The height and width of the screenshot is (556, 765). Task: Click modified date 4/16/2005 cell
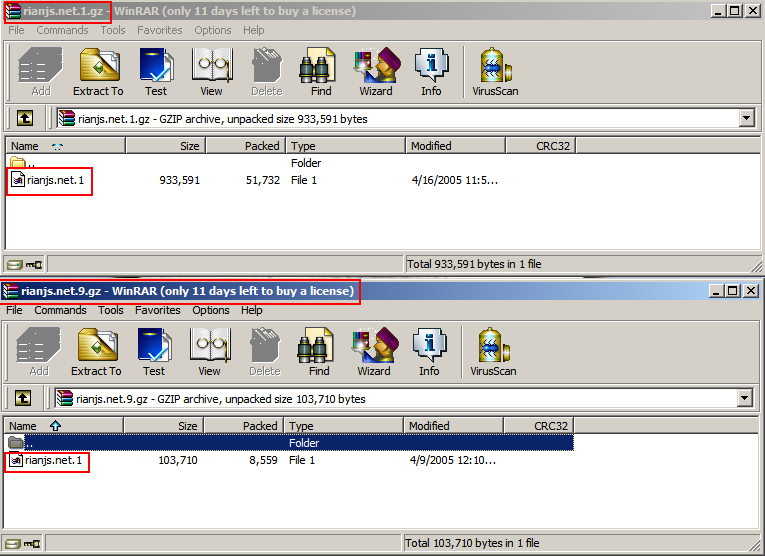(455, 180)
